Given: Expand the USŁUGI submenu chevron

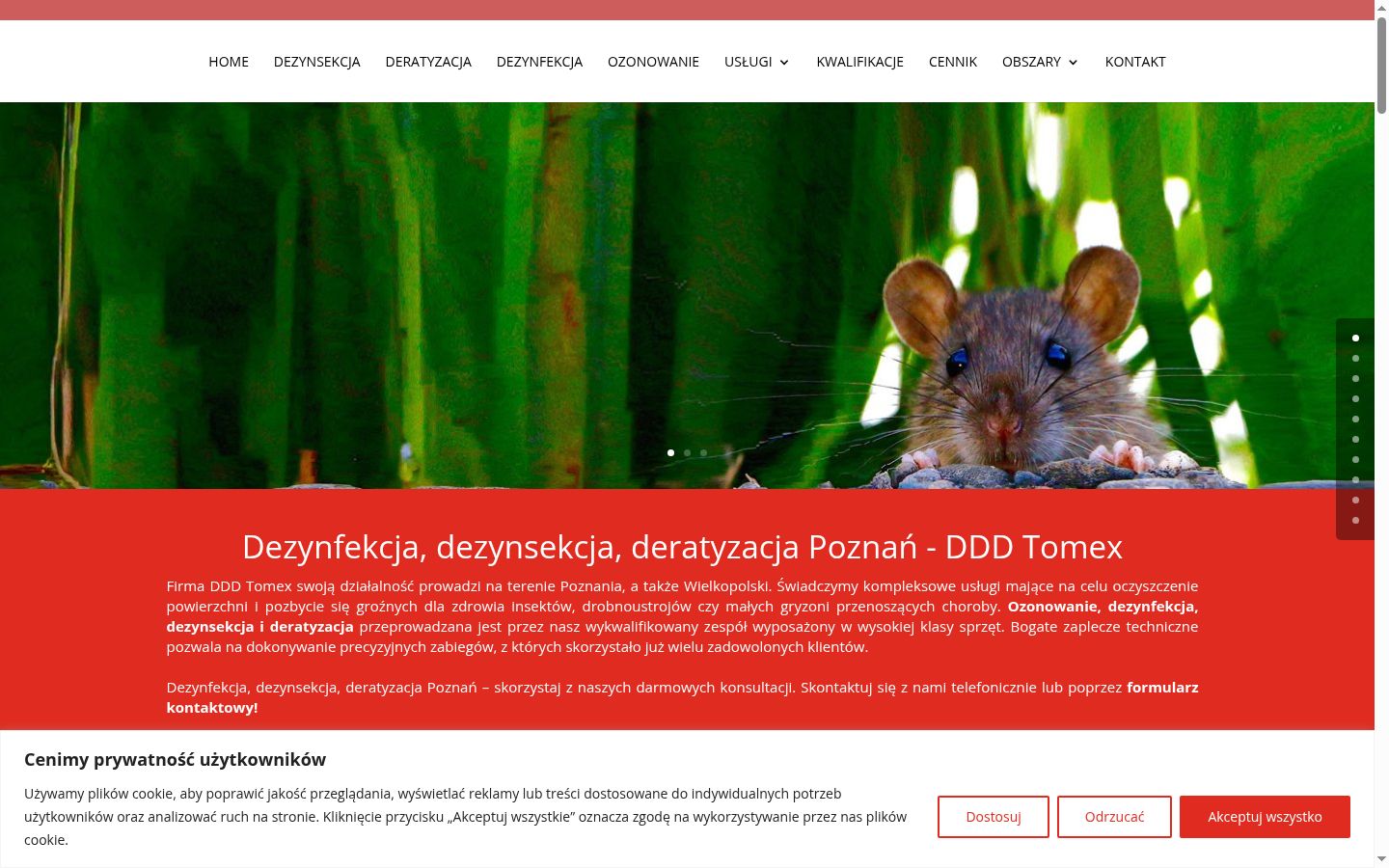Looking at the screenshot, I should (x=784, y=63).
